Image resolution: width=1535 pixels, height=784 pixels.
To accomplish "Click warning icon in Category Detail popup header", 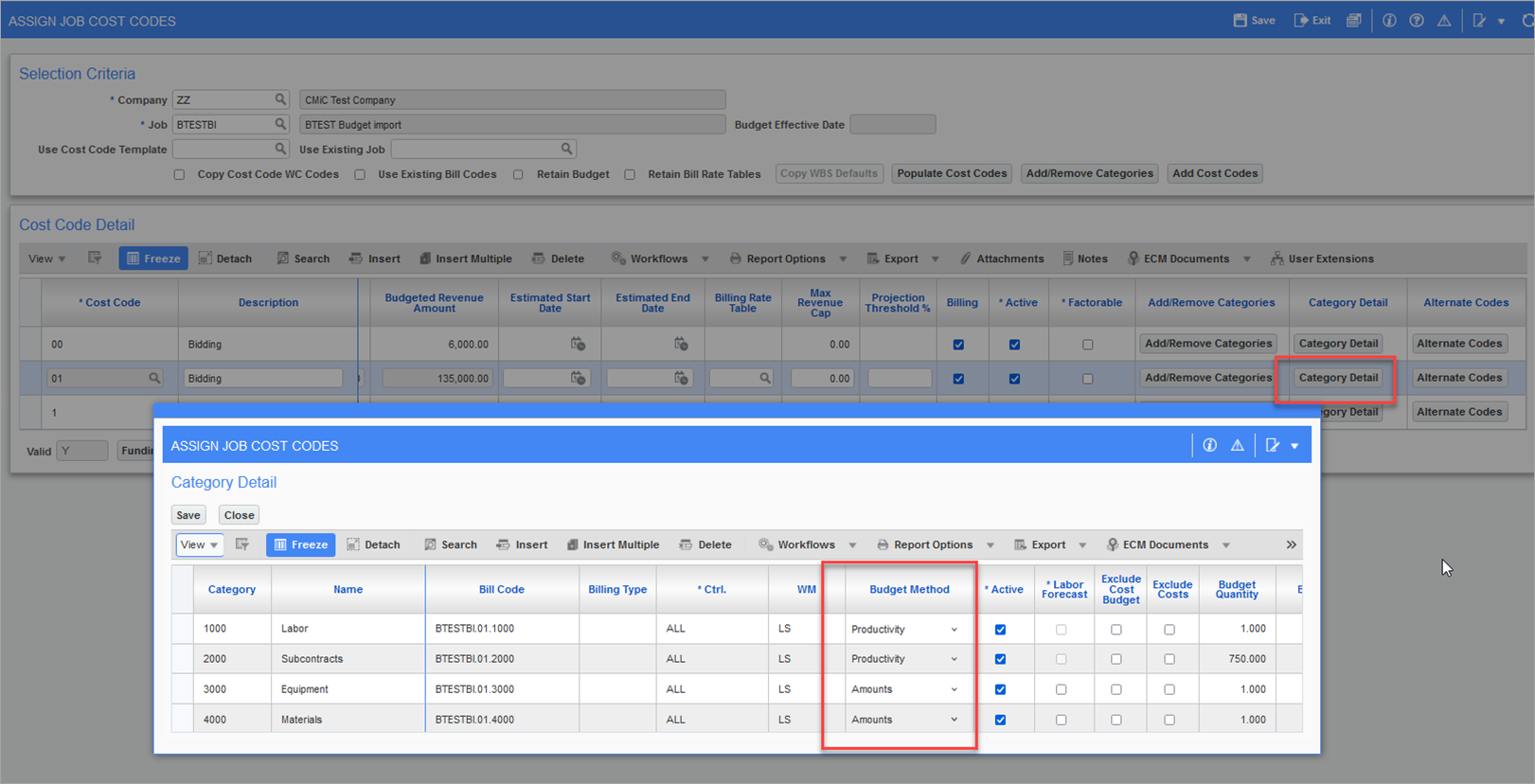I will coord(1238,445).
